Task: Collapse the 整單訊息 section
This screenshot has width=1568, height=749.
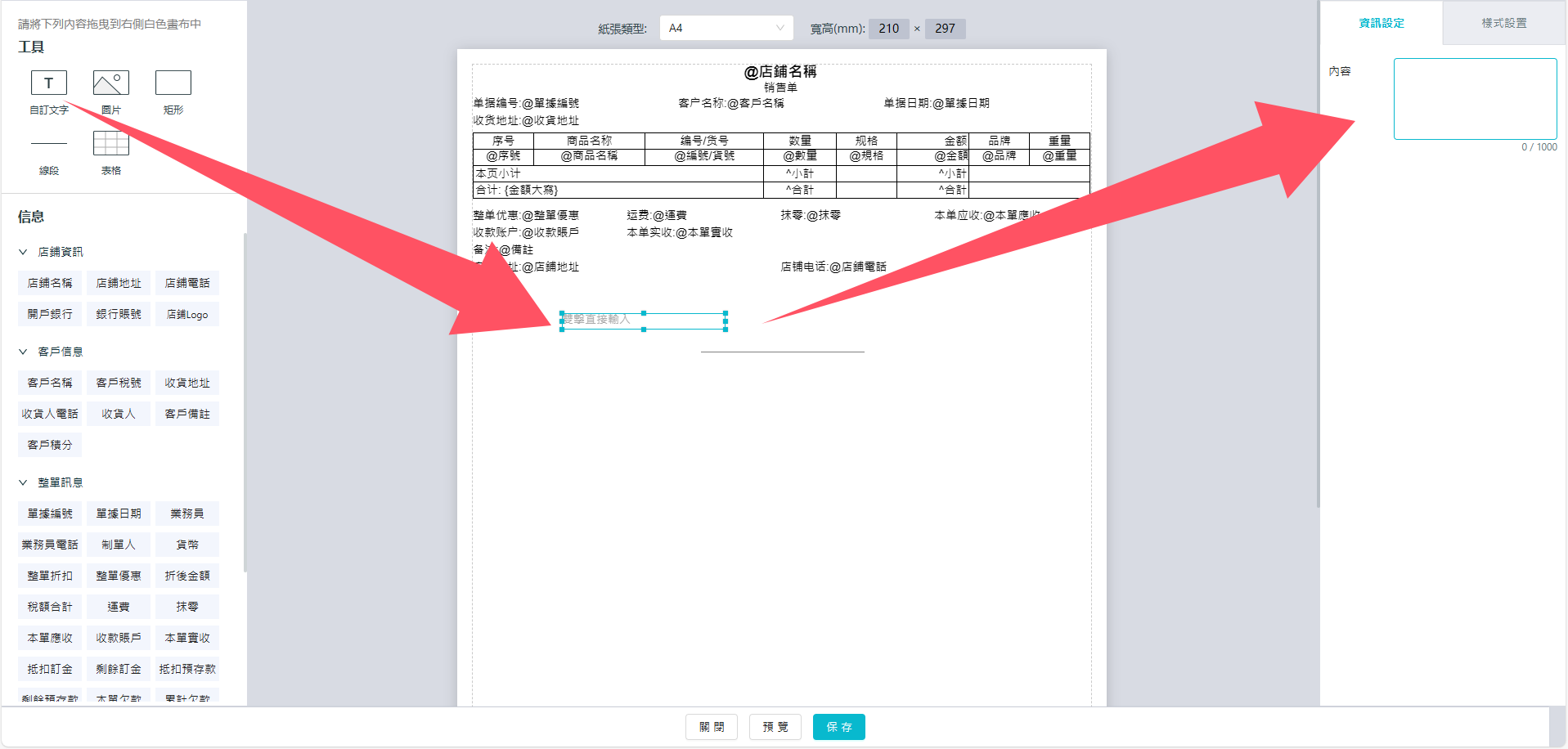Action: point(23,482)
